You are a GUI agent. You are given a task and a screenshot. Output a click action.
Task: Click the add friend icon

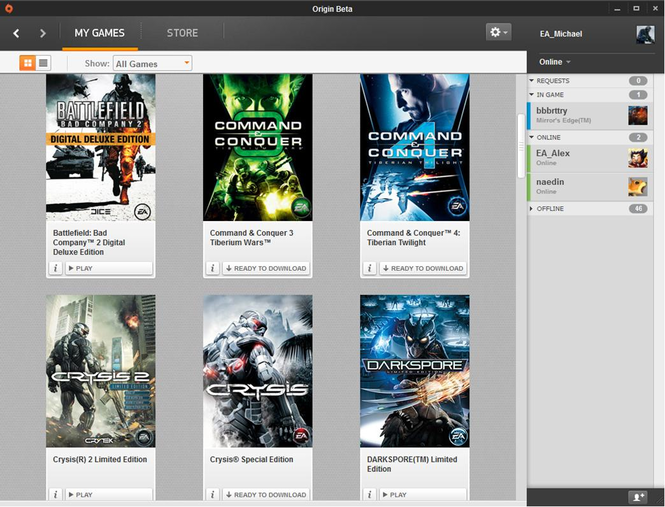(638, 497)
